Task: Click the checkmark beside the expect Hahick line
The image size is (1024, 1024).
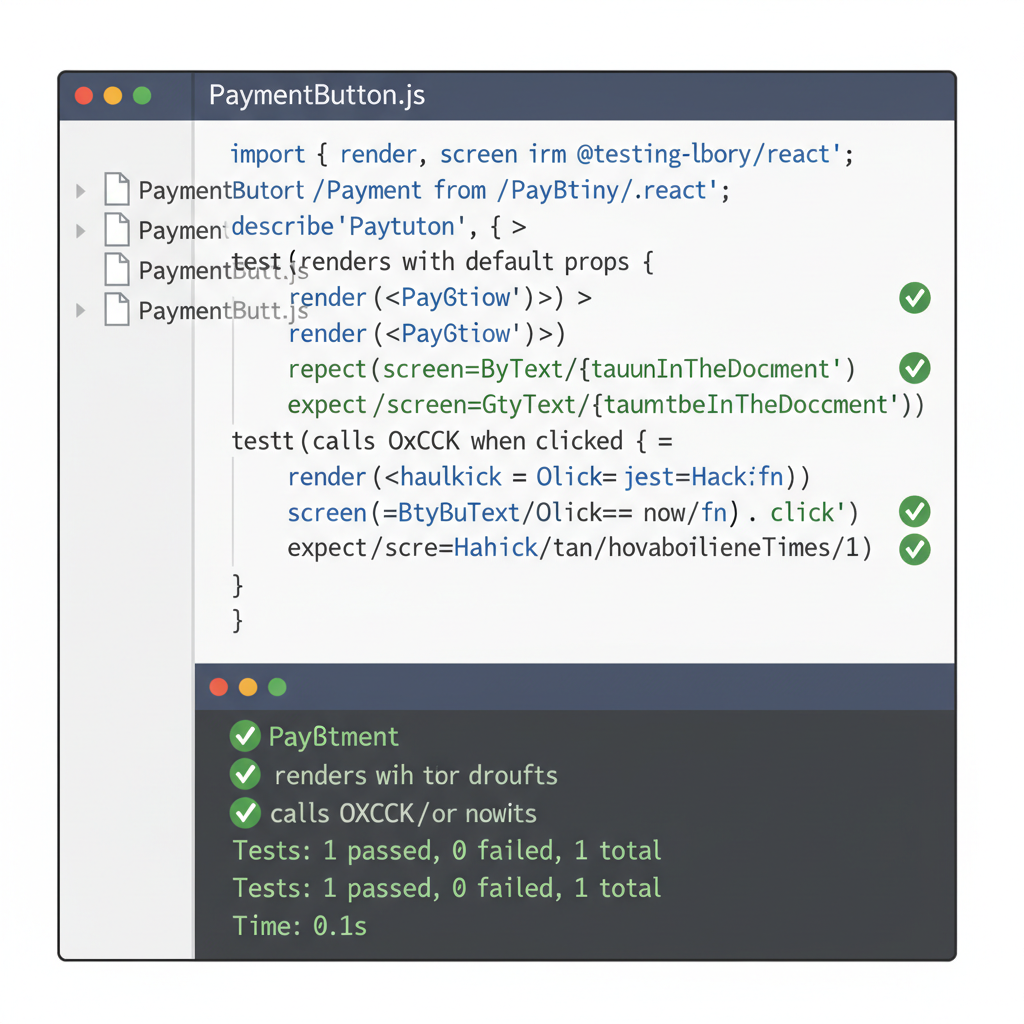Action: [914, 549]
